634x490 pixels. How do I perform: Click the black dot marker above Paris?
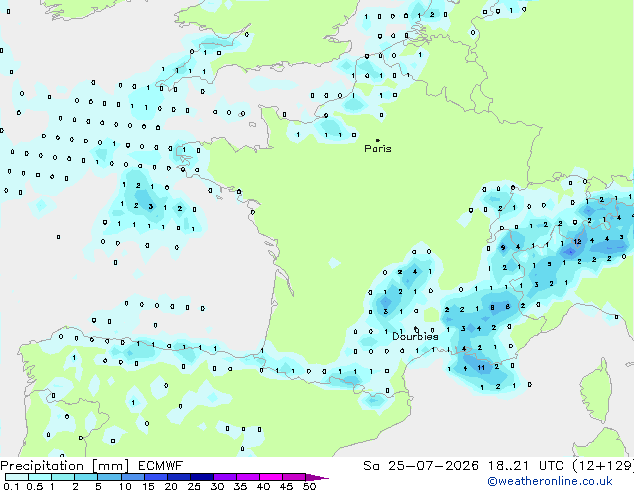[x=378, y=140]
